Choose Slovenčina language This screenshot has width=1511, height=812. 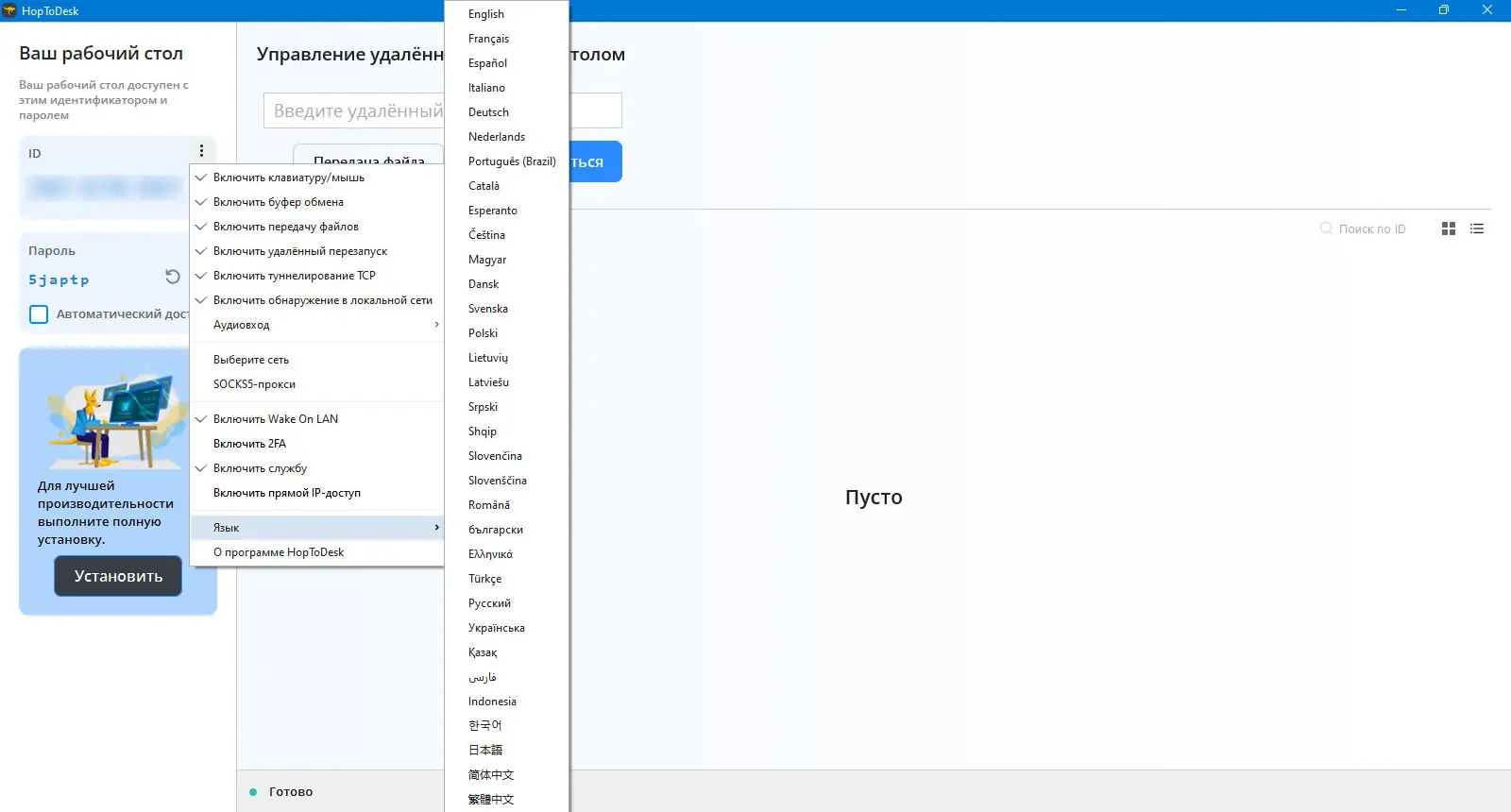click(x=507, y=456)
